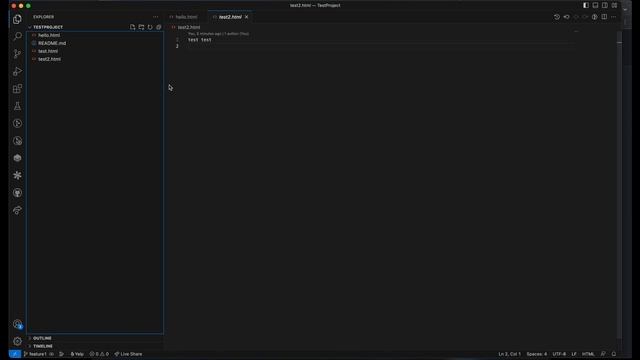Open the Search view in activity bar
Screen dimensions: 640x360
point(17,36)
